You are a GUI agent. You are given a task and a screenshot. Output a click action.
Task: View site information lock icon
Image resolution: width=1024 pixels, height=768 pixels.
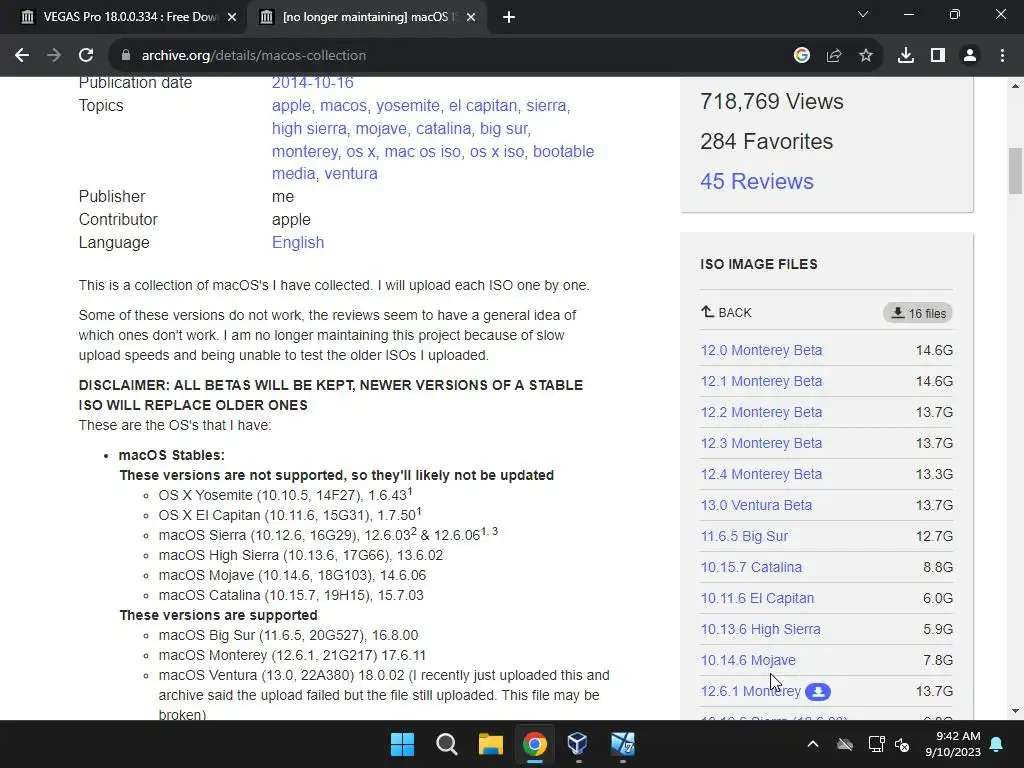125,56
